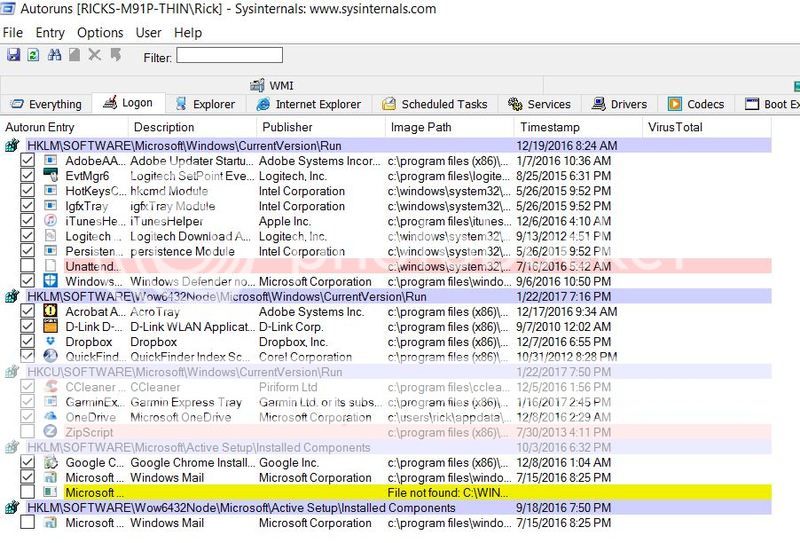Click the QuickFinder entry icon
The image size is (800, 543).
(x=51, y=357)
